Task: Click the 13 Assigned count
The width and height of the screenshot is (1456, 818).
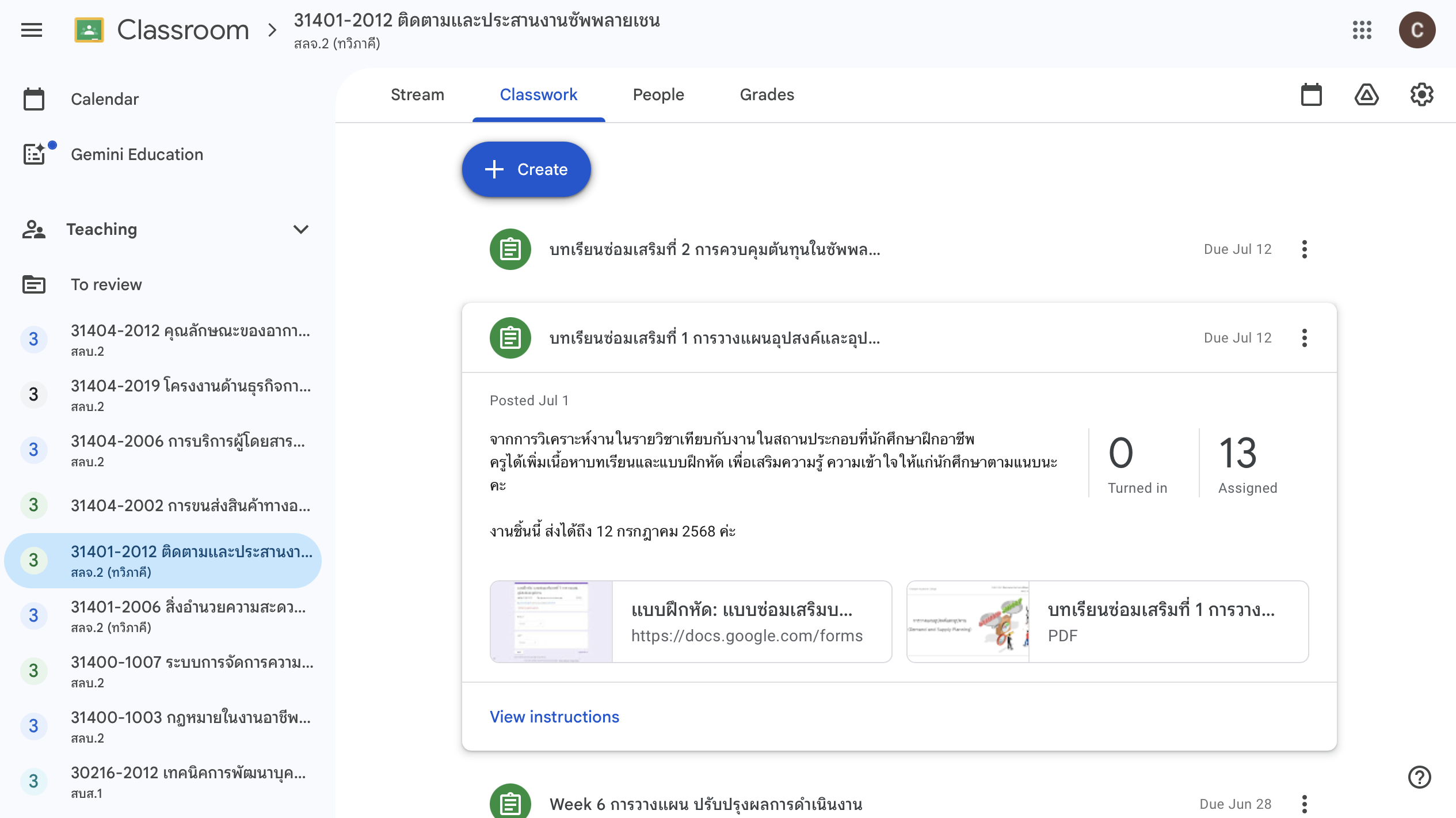Action: pyautogui.click(x=1248, y=464)
